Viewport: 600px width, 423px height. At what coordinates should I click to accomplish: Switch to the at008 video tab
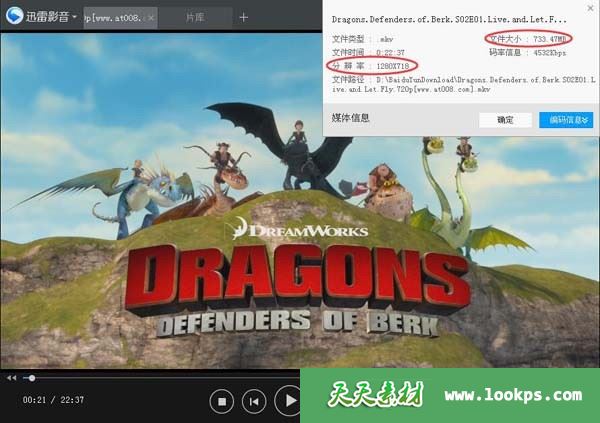118,18
